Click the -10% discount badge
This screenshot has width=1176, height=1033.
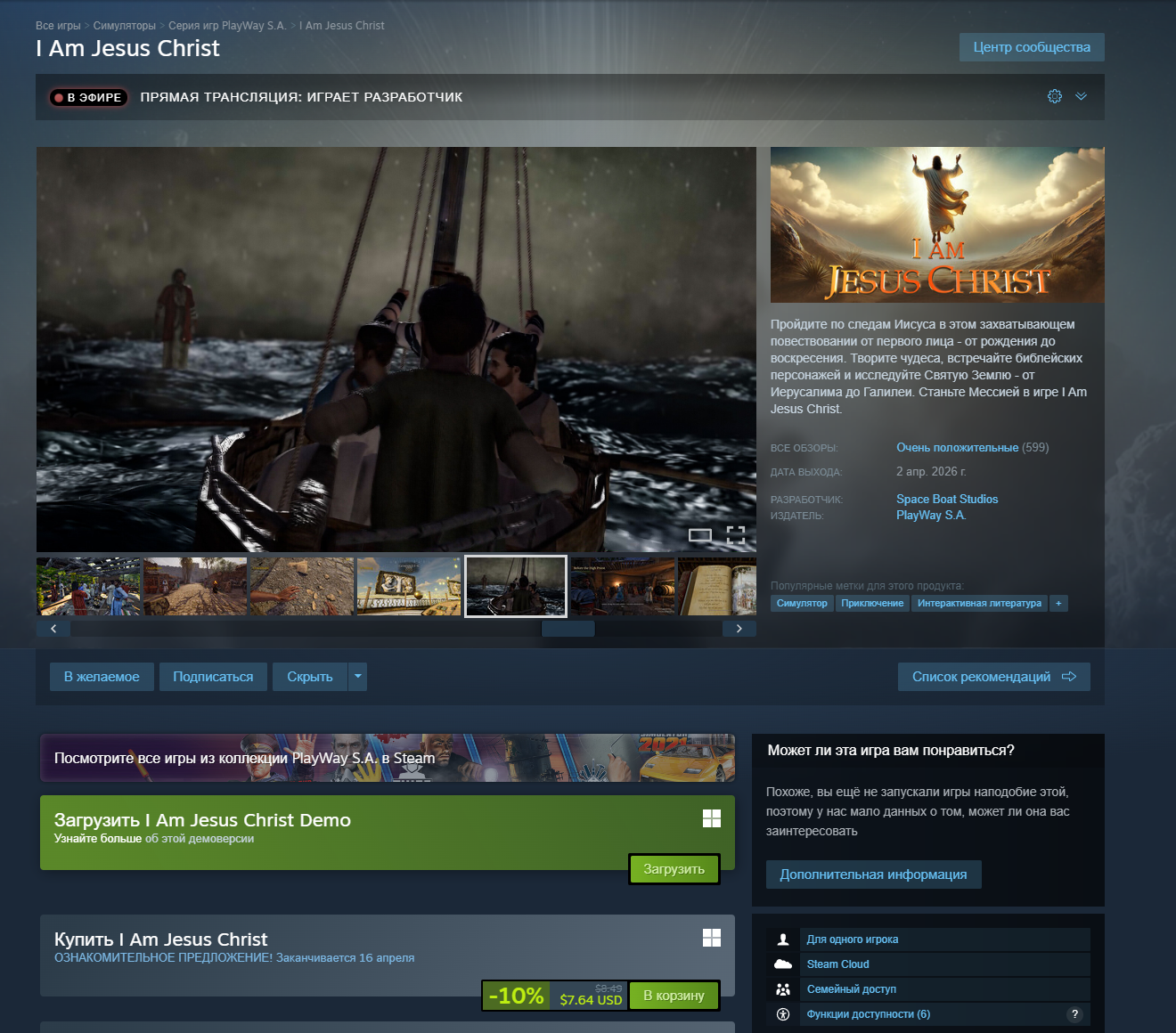[516, 996]
